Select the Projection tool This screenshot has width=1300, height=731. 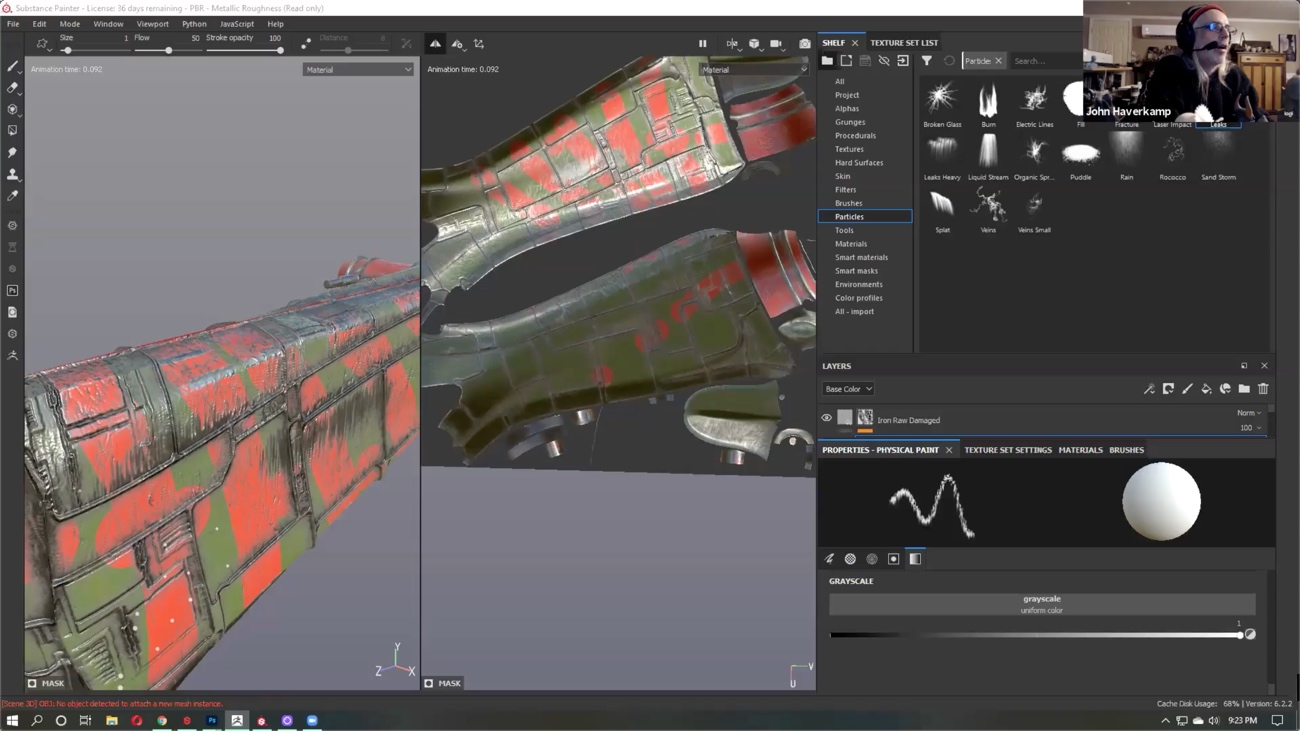(12, 110)
